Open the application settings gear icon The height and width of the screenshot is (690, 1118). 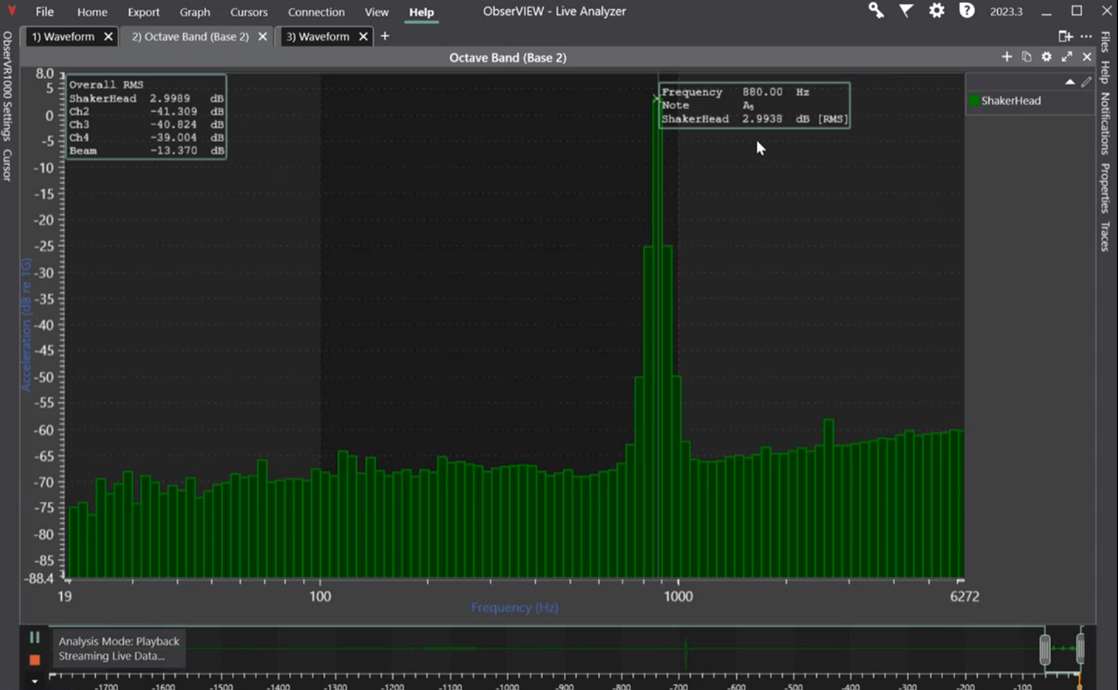click(936, 11)
